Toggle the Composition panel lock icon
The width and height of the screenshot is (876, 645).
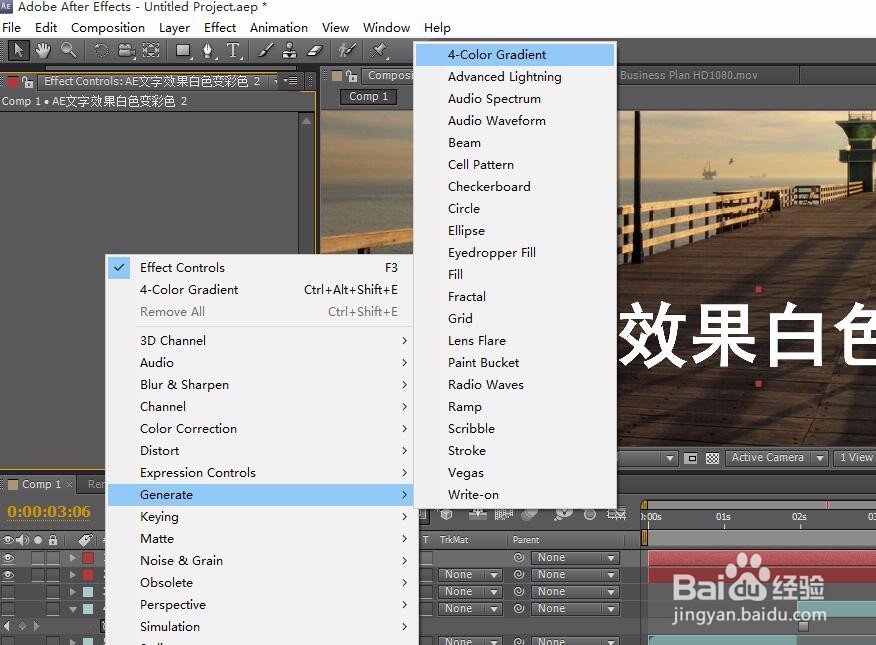tap(351, 75)
